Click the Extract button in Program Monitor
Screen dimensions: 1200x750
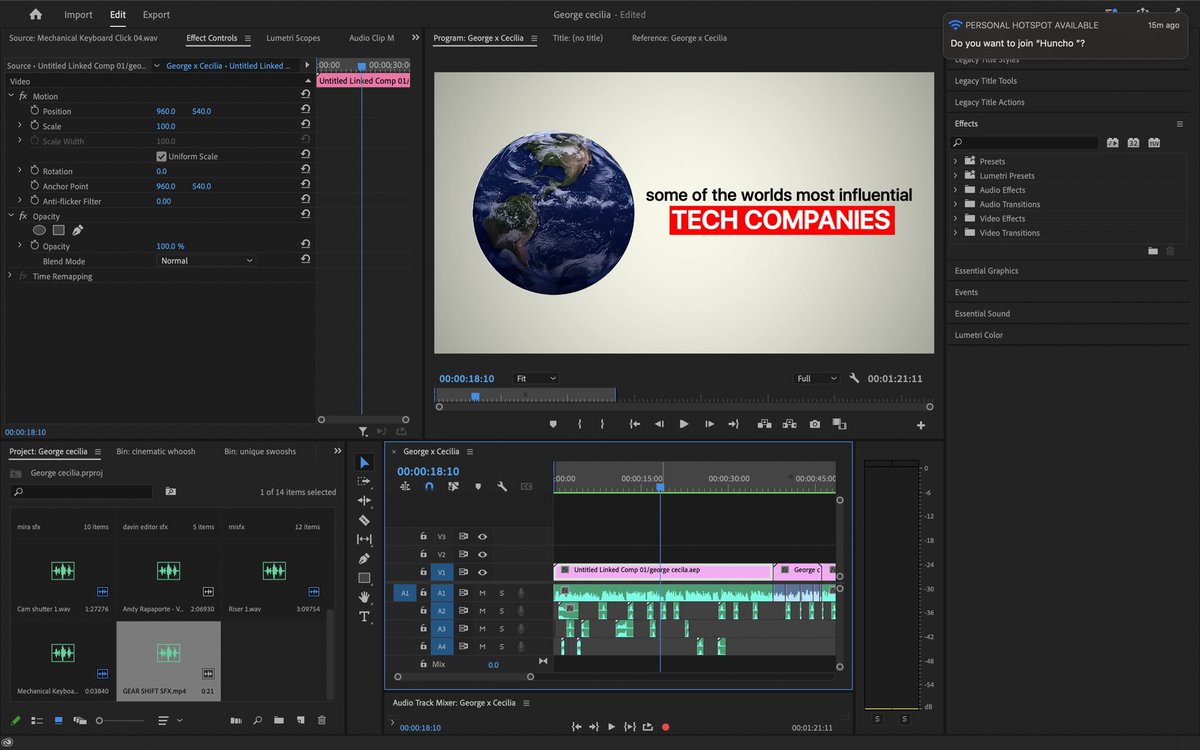[x=790, y=424]
